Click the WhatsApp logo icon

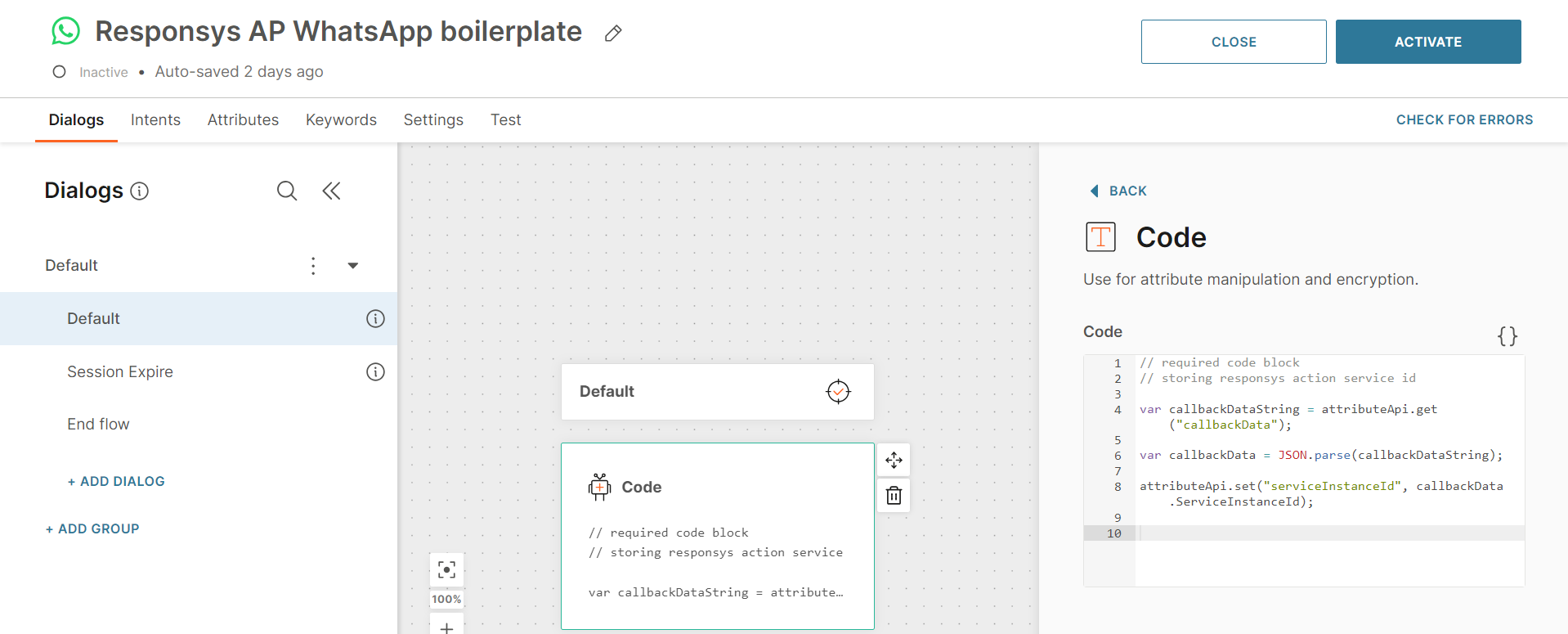(65, 31)
